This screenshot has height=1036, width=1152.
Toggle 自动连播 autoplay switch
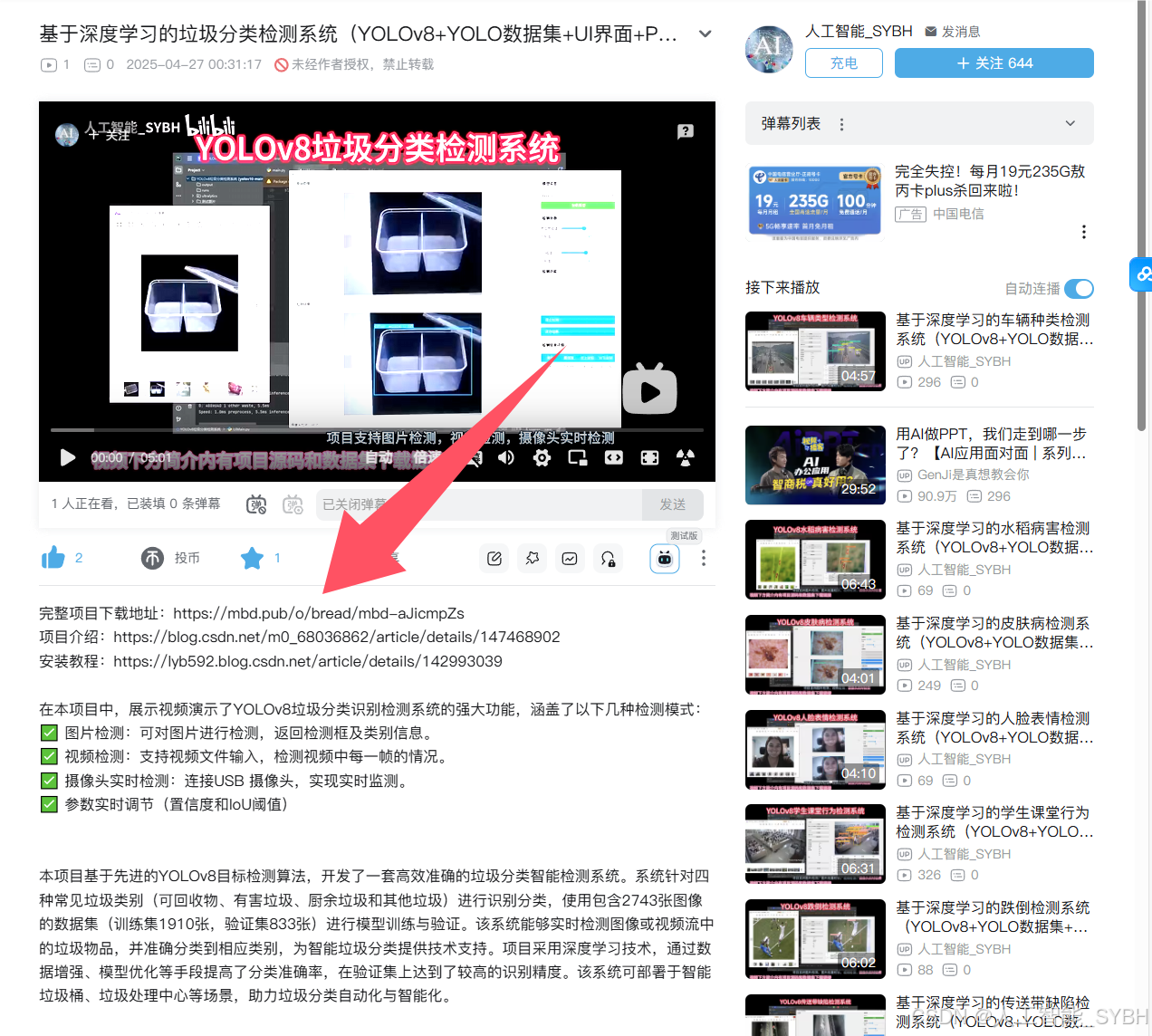click(x=1079, y=288)
